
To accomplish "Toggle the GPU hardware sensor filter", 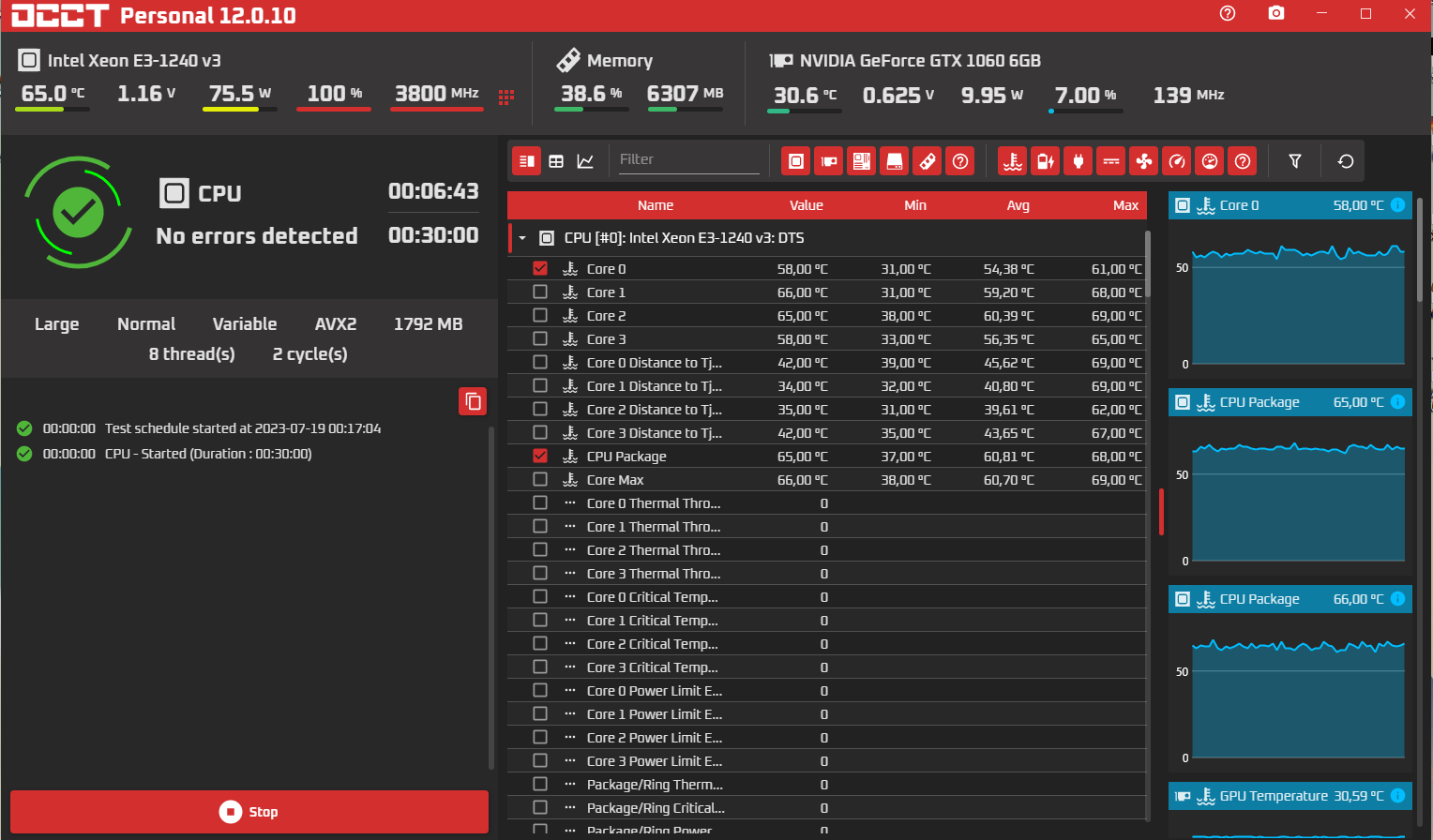I will point(828,161).
